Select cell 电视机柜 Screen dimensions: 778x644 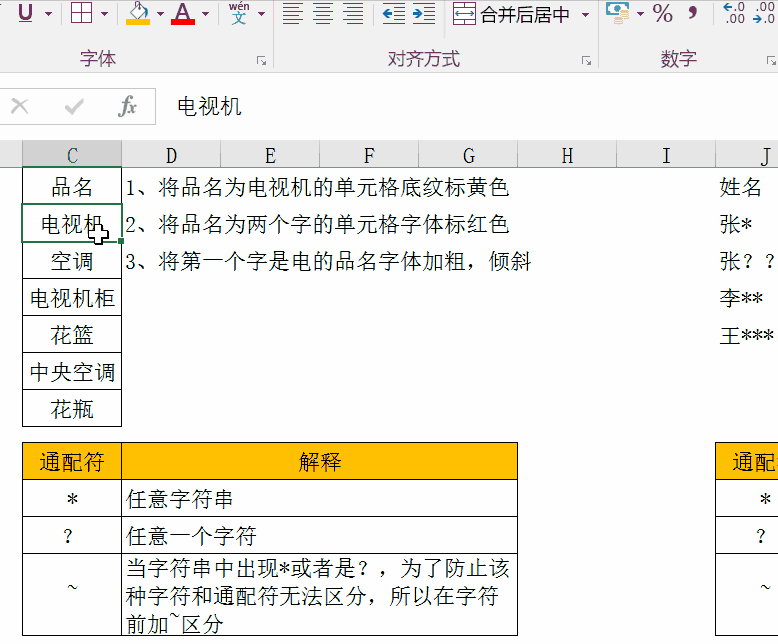72,298
